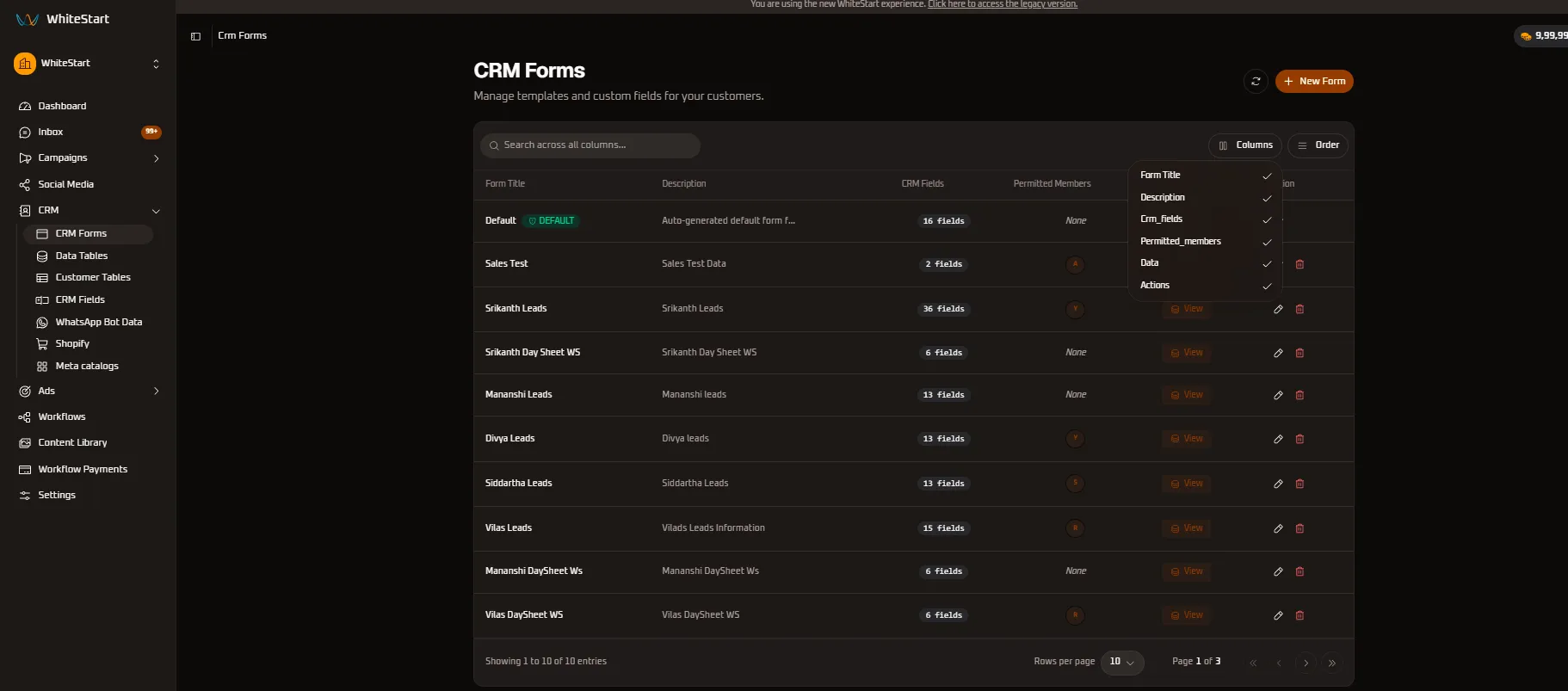Toggle Form Title column visibility

pyautogui.click(x=1205, y=176)
